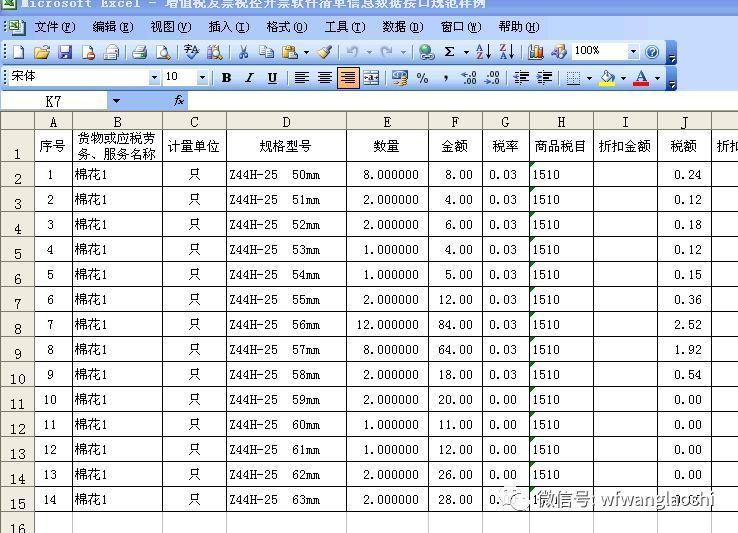
Task: Select row 8 header
Action: (x=17, y=324)
